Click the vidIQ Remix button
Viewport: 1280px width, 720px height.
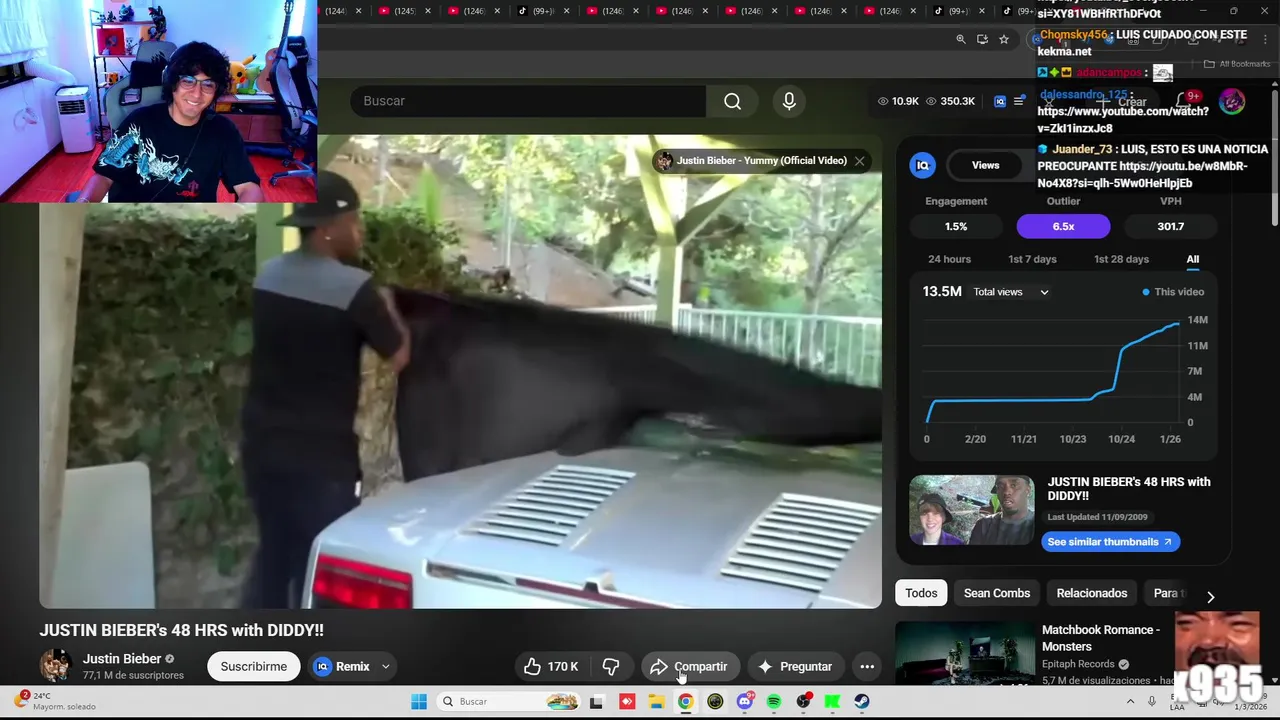342,667
